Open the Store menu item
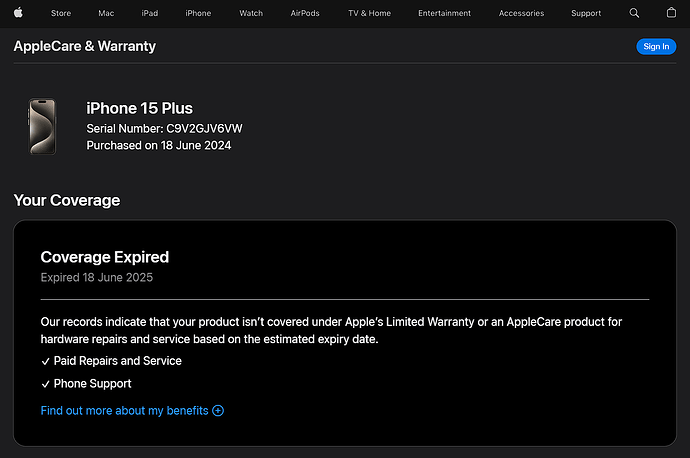 click(61, 13)
